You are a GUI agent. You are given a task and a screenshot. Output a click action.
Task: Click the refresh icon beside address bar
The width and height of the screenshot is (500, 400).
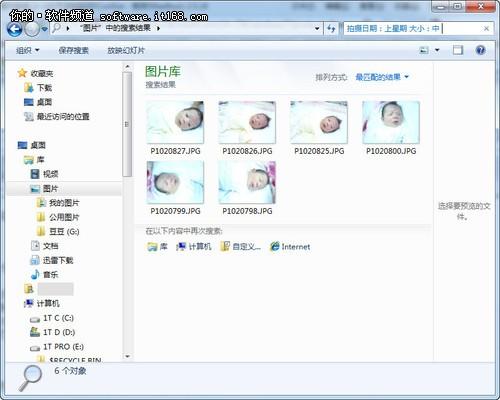[331, 29]
